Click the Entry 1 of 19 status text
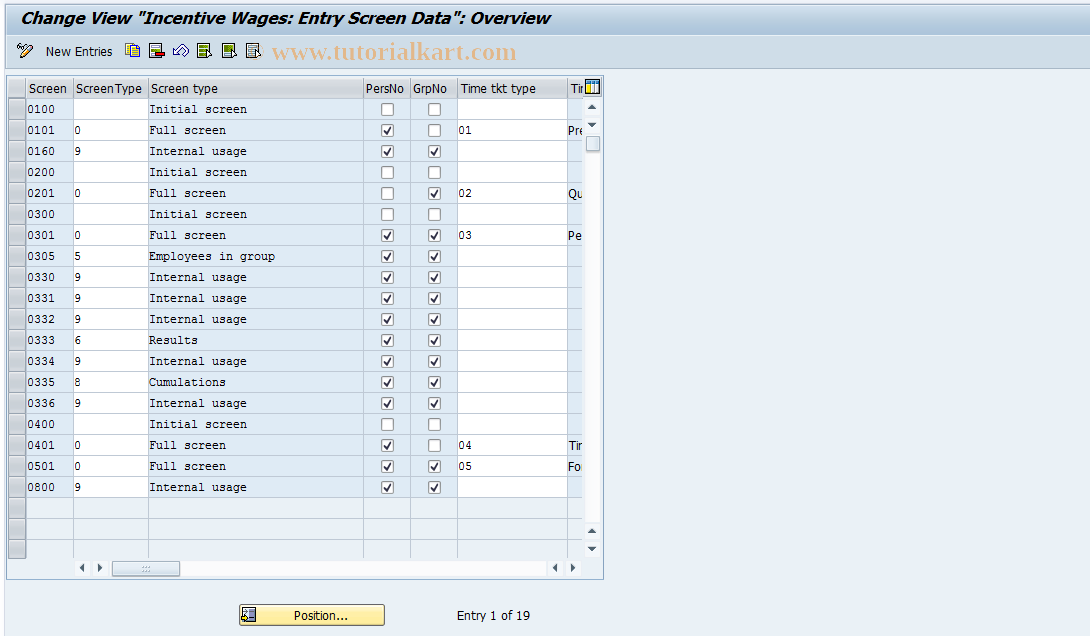 click(x=493, y=615)
